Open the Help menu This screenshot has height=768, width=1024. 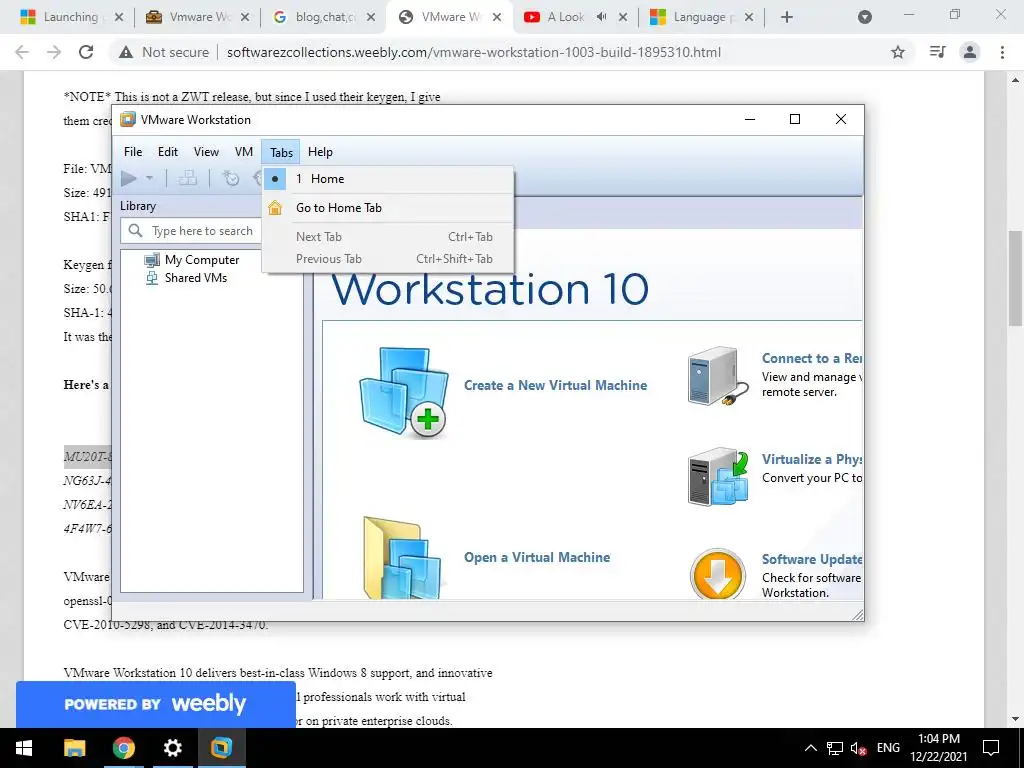point(320,152)
